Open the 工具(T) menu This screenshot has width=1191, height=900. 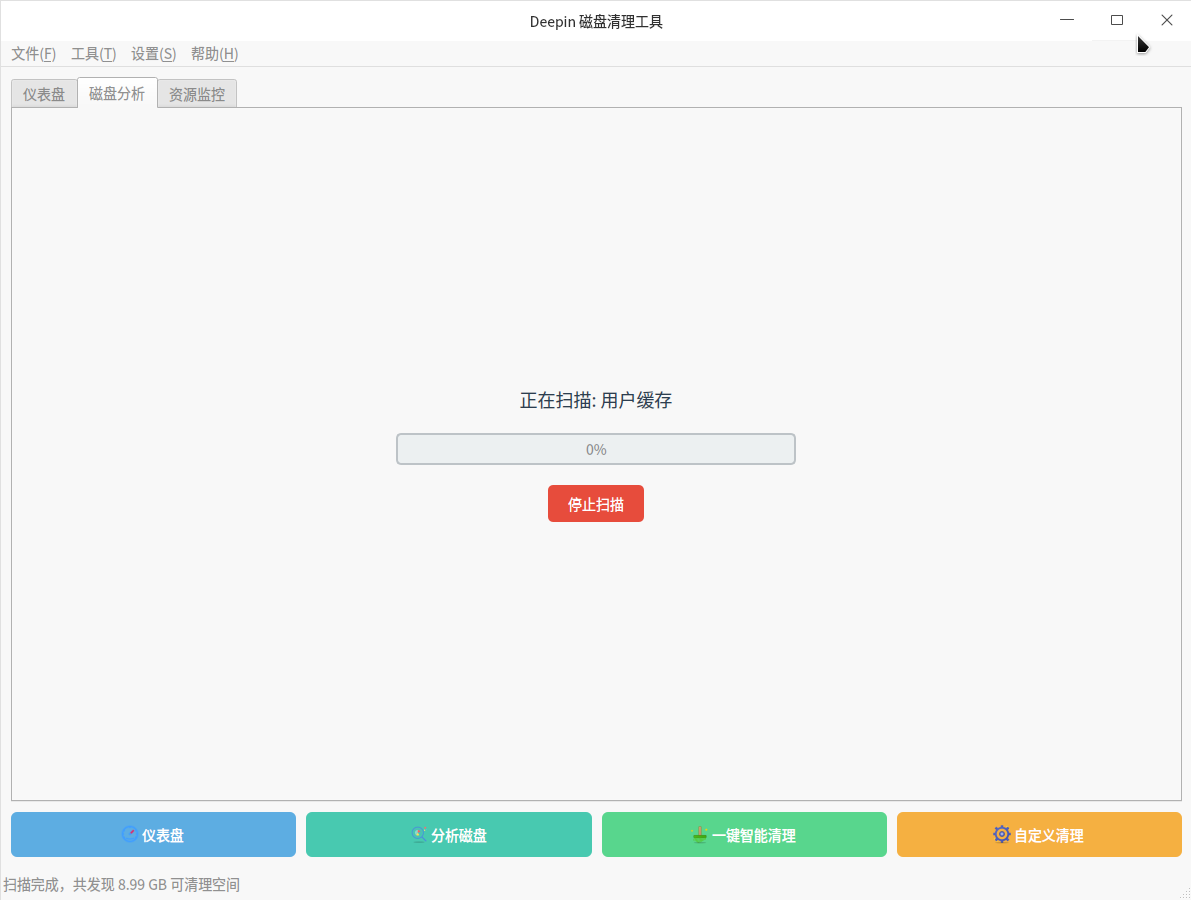93,54
